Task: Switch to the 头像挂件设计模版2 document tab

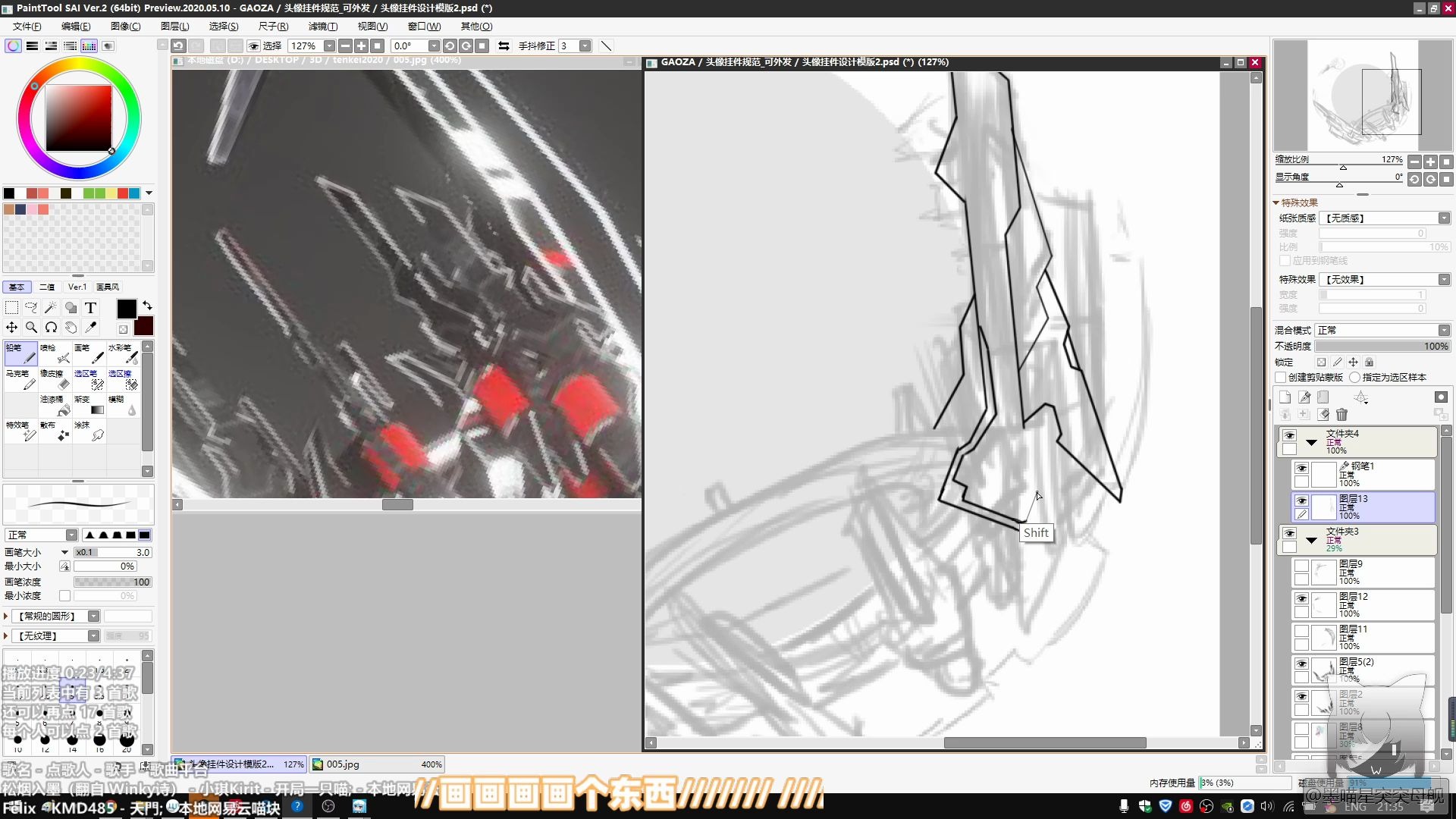Action: click(x=239, y=764)
